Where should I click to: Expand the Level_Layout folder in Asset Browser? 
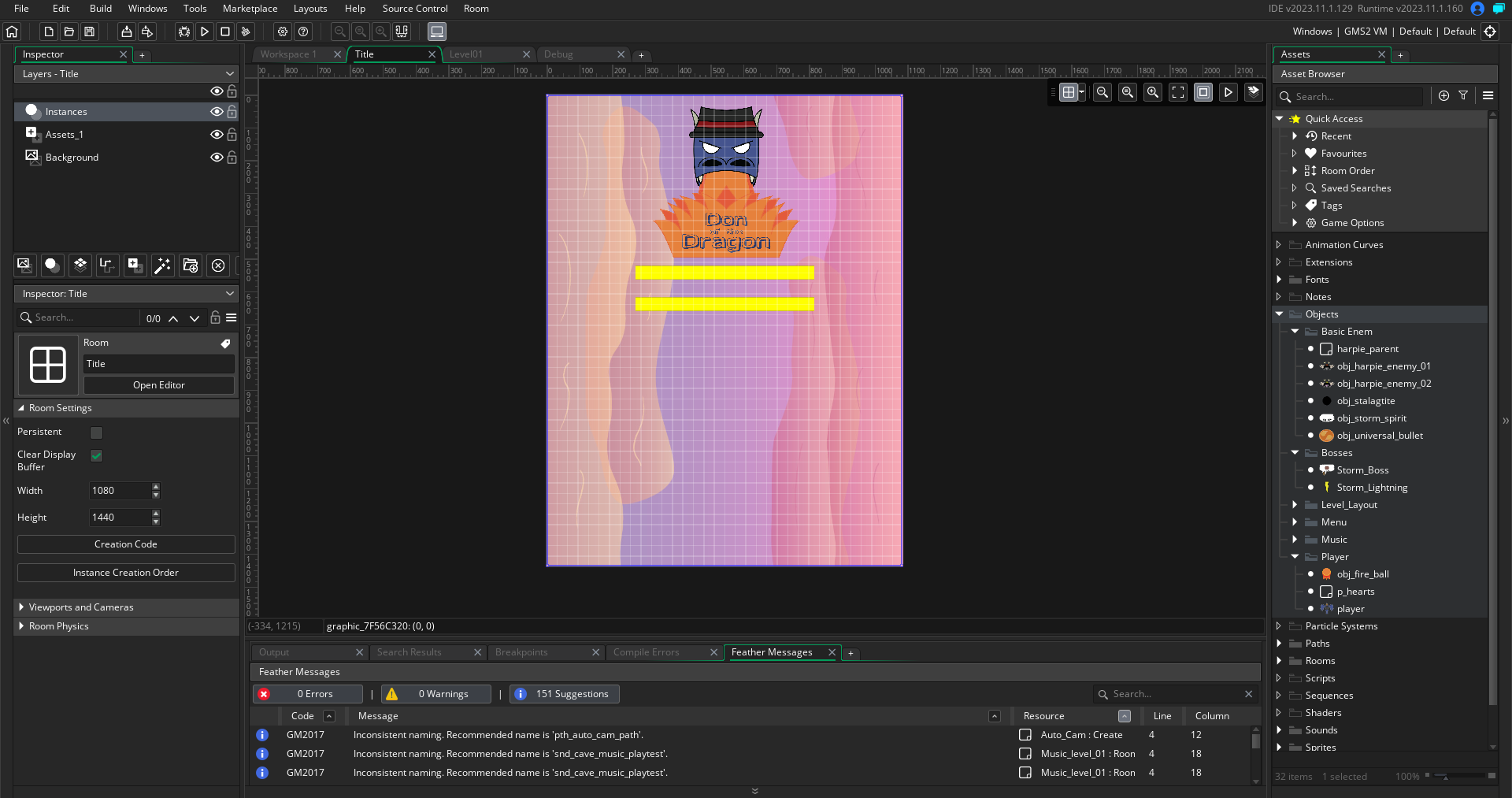(1295, 505)
